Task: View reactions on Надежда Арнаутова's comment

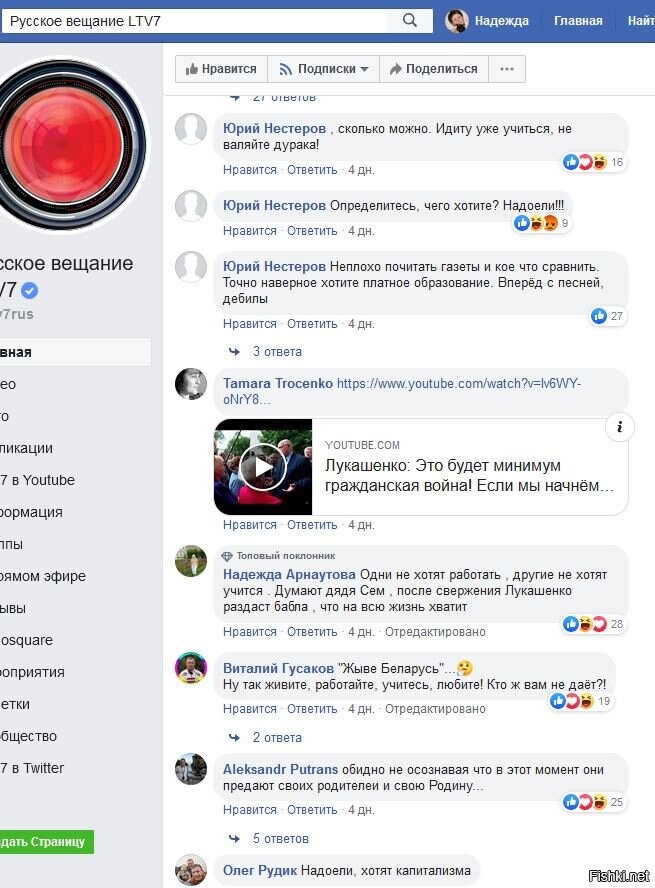Action: pos(593,624)
